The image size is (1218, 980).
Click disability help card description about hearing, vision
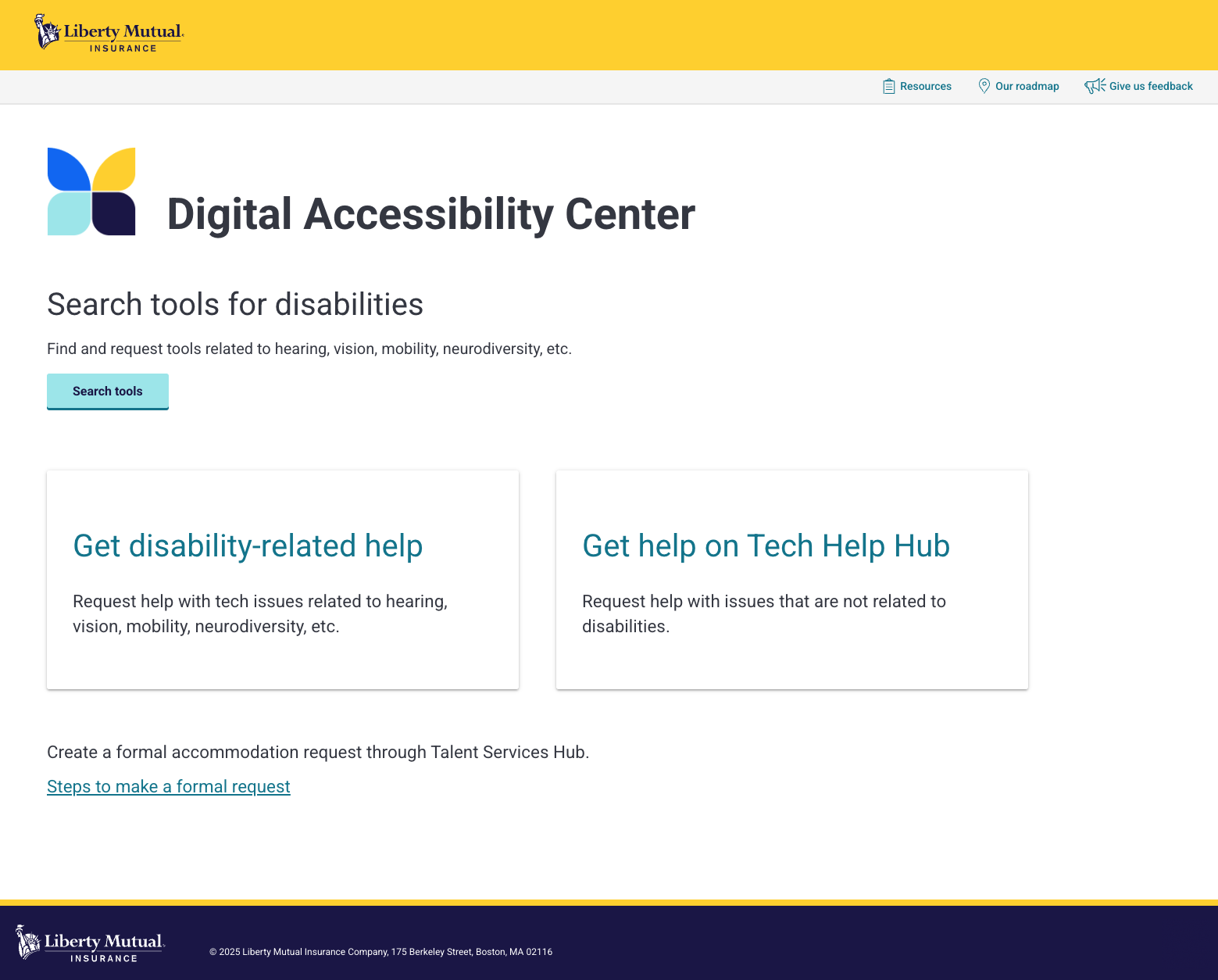260,613
